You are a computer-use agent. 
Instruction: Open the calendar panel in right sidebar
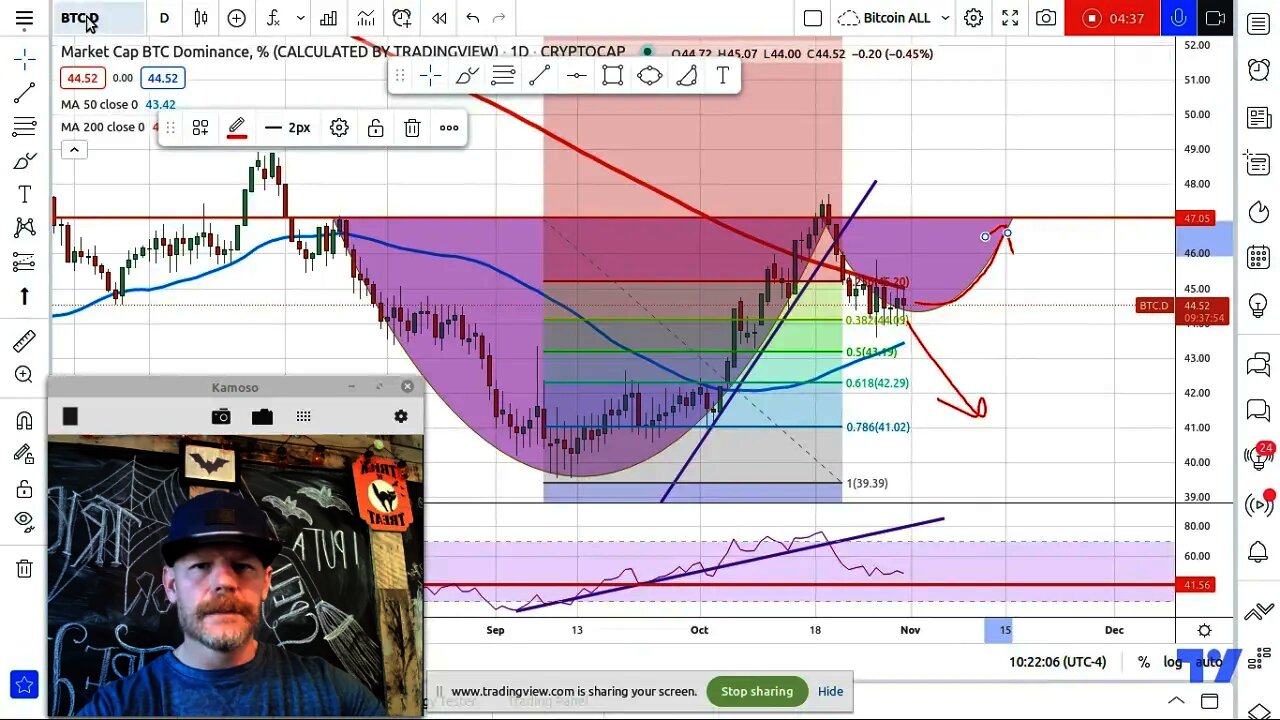[x=1259, y=258]
